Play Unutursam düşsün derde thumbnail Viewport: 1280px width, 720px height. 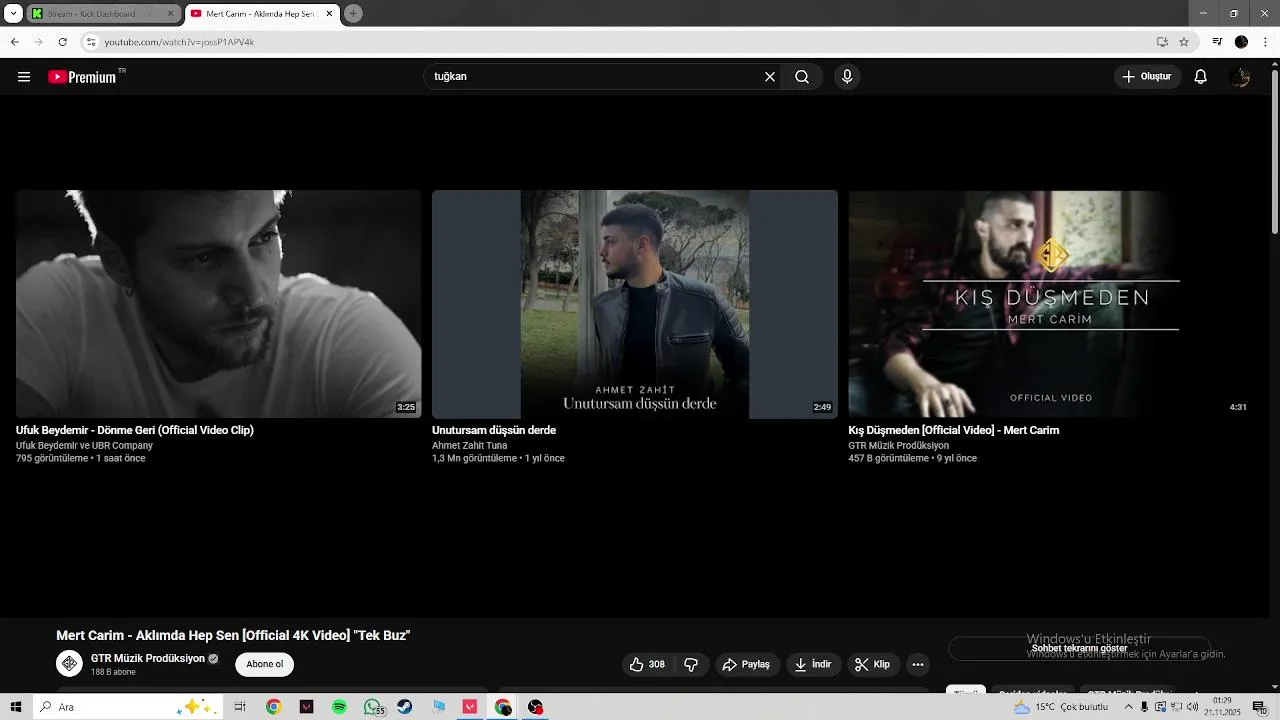(x=635, y=304)
